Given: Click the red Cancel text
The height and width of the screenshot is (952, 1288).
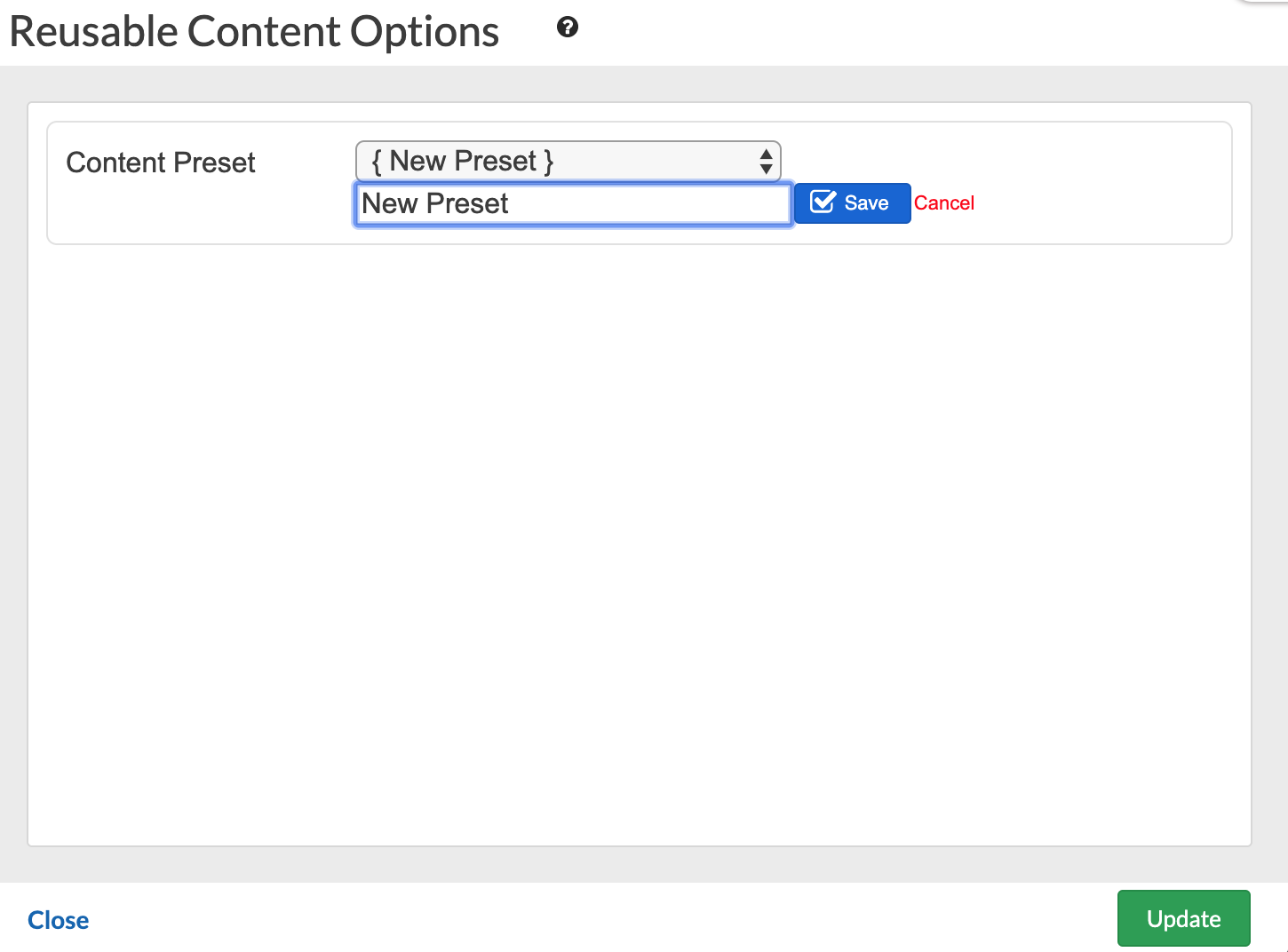Looking at the screenshot, I should [x=944, y=203].
